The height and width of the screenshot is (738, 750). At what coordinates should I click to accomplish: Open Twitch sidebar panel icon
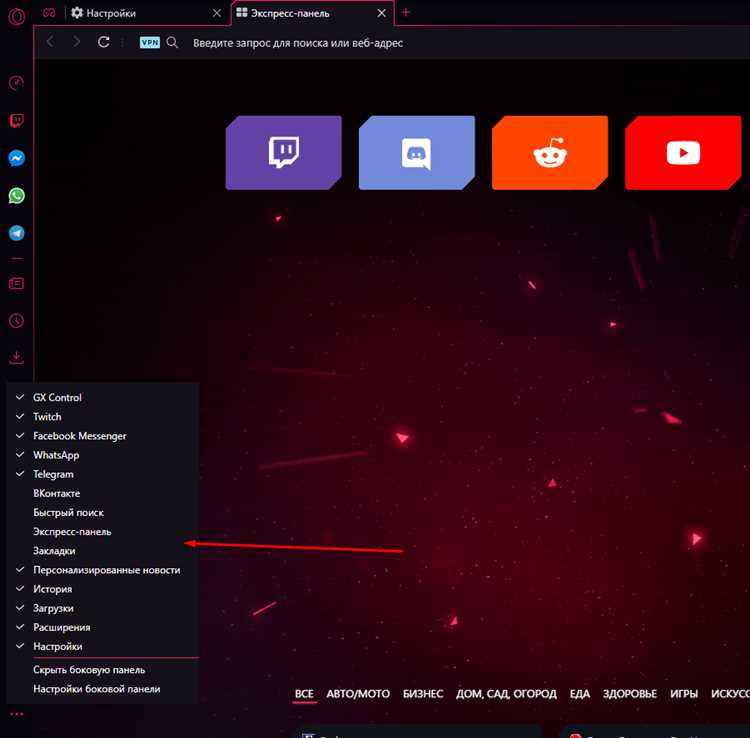[x=17, y=120]
